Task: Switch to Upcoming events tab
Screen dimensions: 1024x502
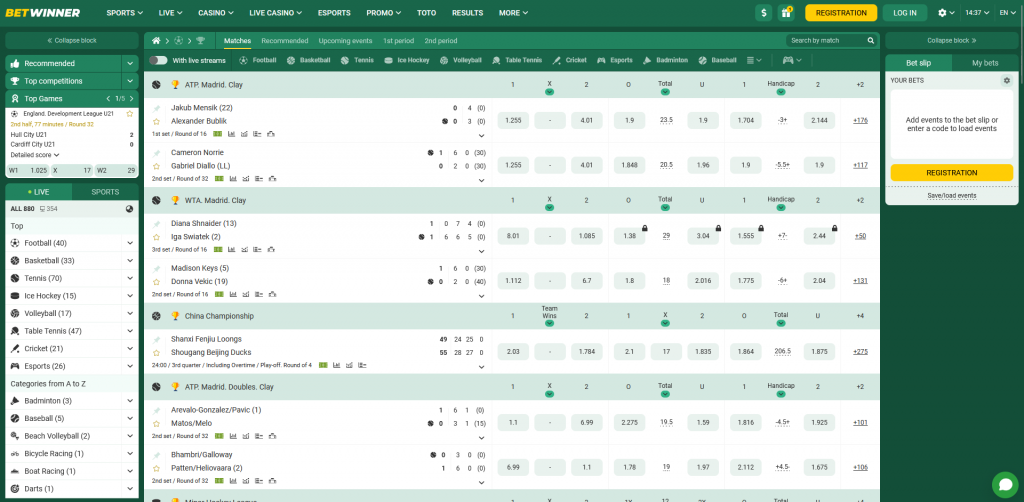Action: pos(345,40)
